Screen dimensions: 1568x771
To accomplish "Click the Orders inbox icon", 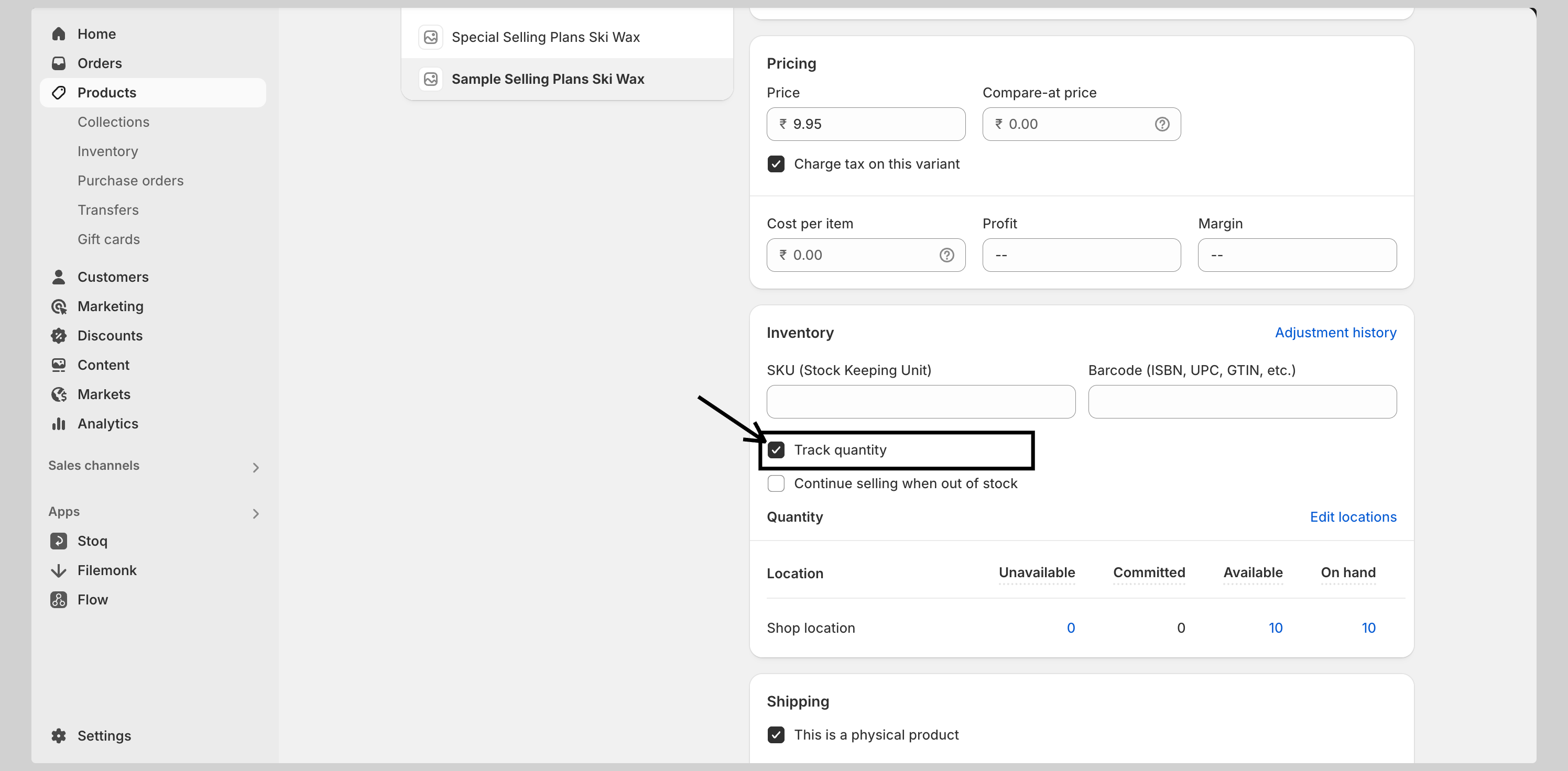I will (59, 63).
